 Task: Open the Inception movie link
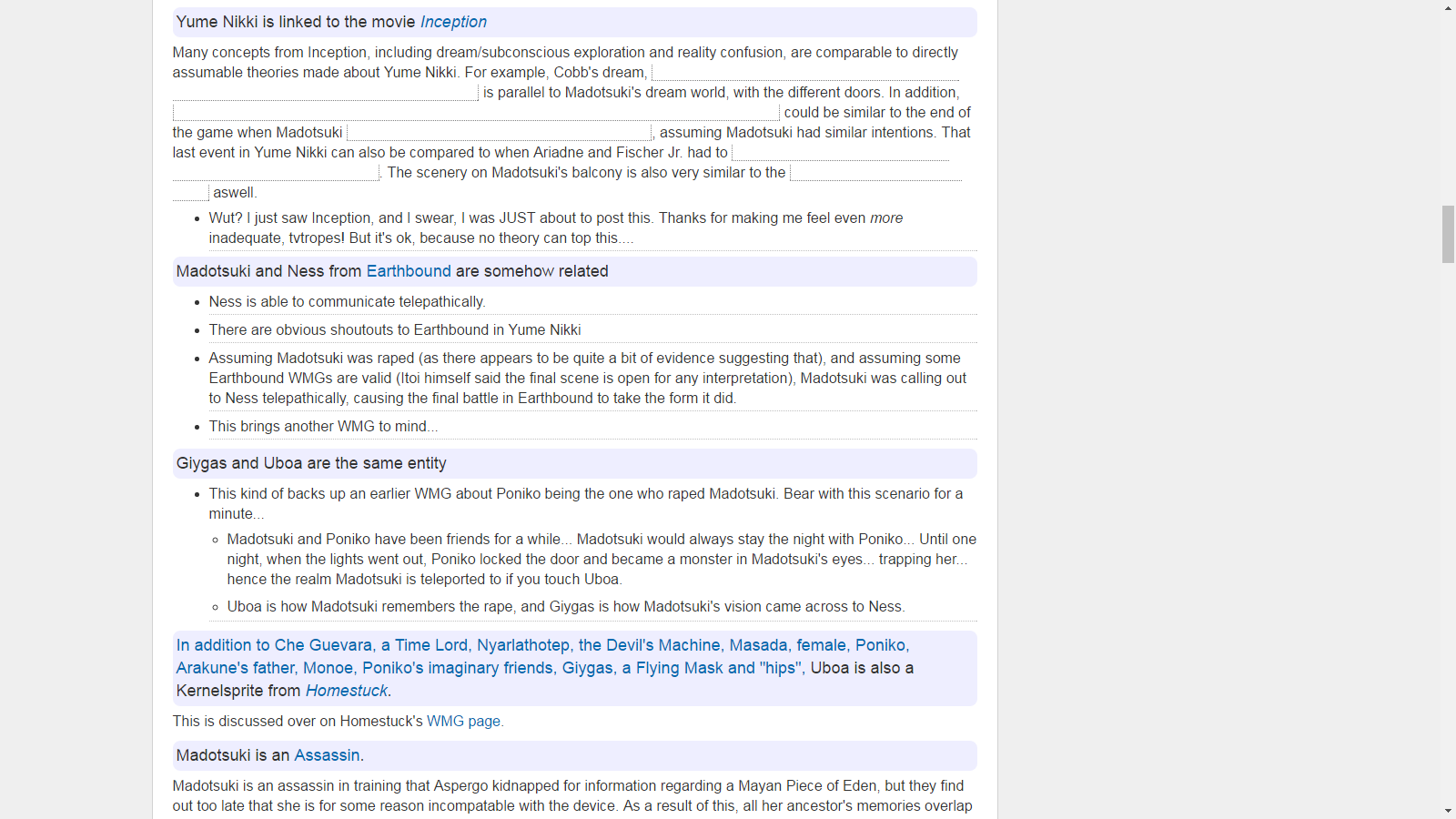453,22
